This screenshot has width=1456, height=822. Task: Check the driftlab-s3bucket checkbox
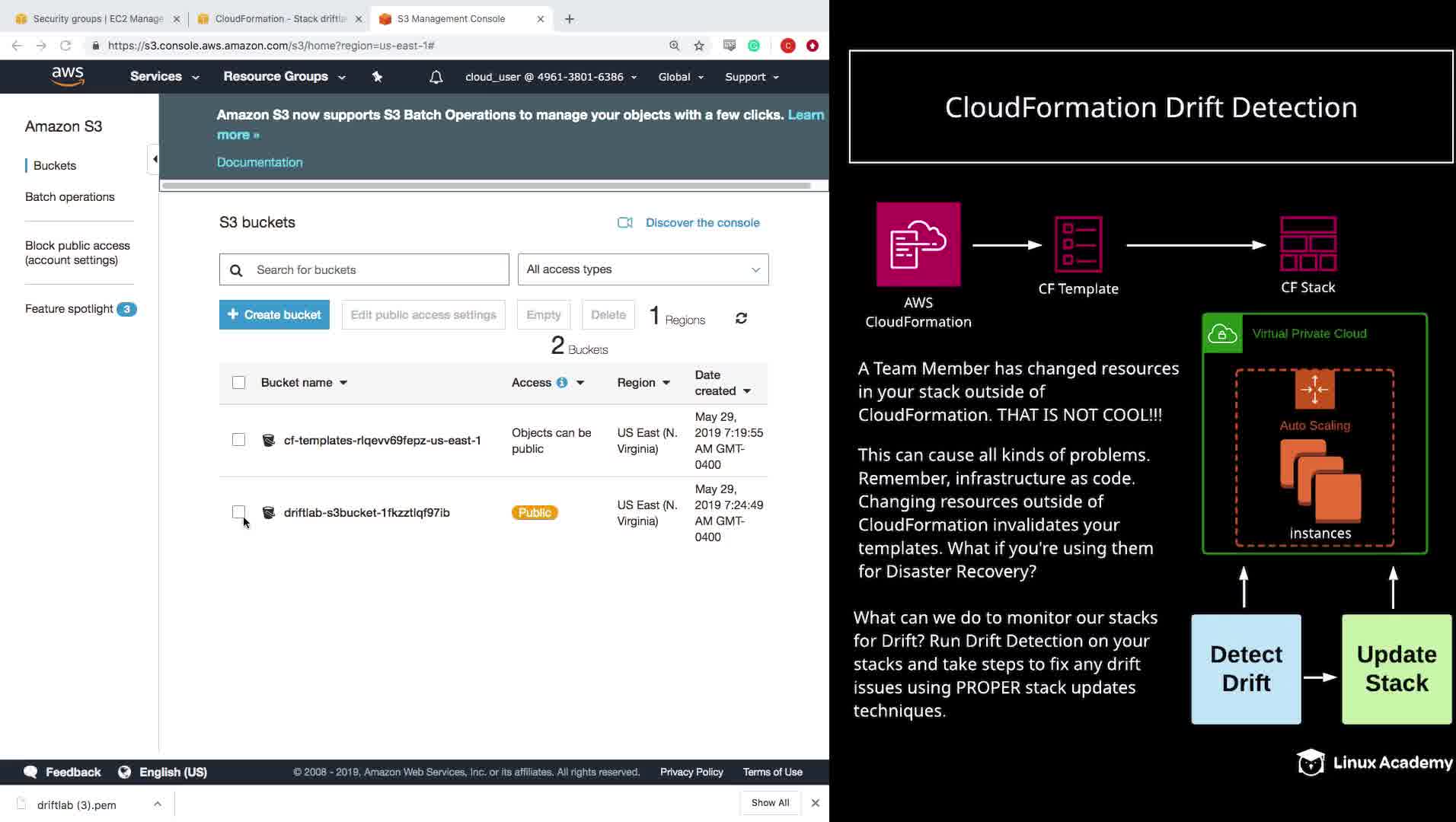click(238, 512)
